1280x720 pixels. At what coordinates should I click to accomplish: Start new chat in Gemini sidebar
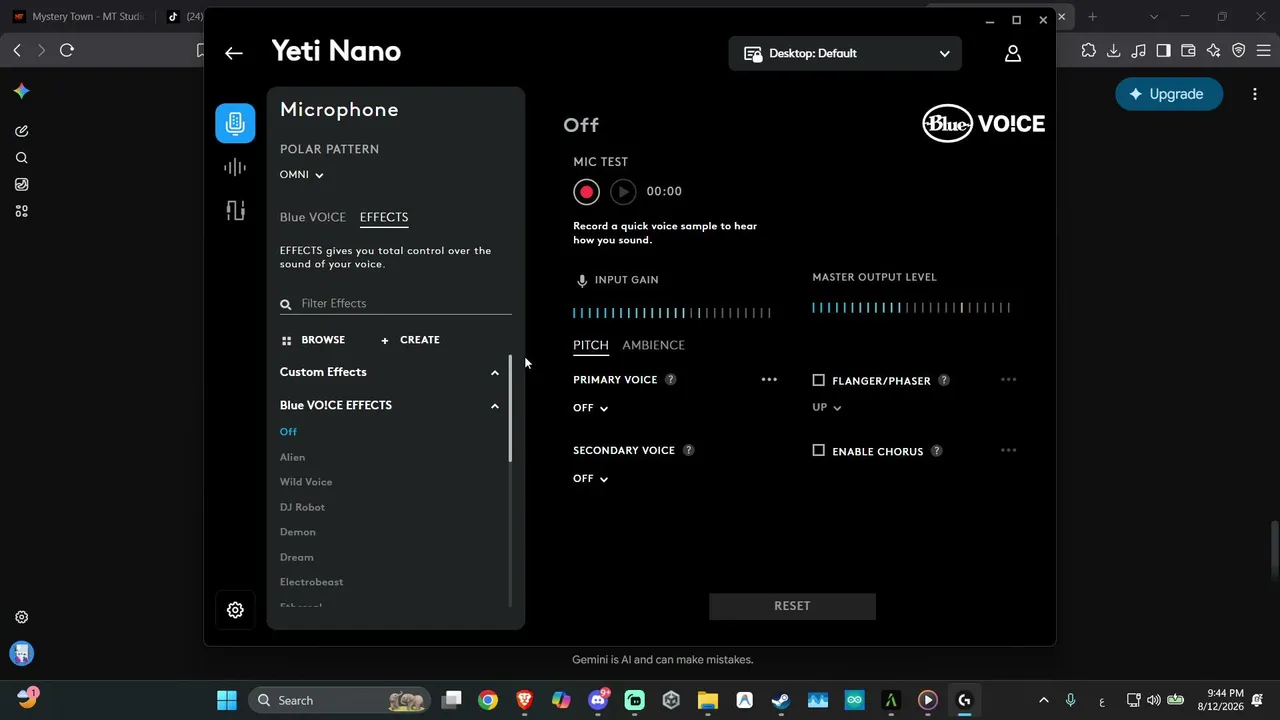point(21,131)
